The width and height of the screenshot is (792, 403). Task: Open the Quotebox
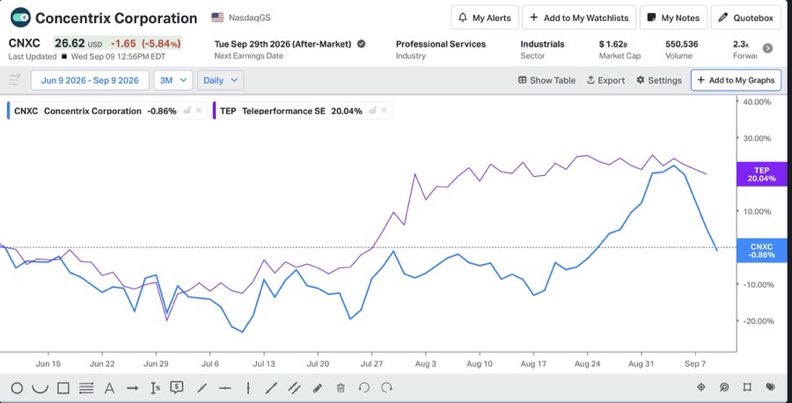[x=746, y=18]
